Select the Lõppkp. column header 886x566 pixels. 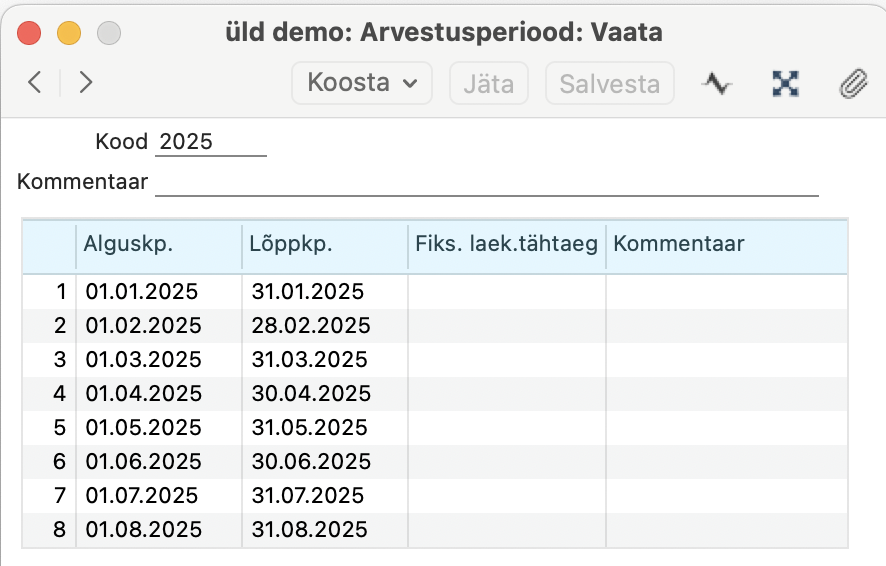click(325, 244)
